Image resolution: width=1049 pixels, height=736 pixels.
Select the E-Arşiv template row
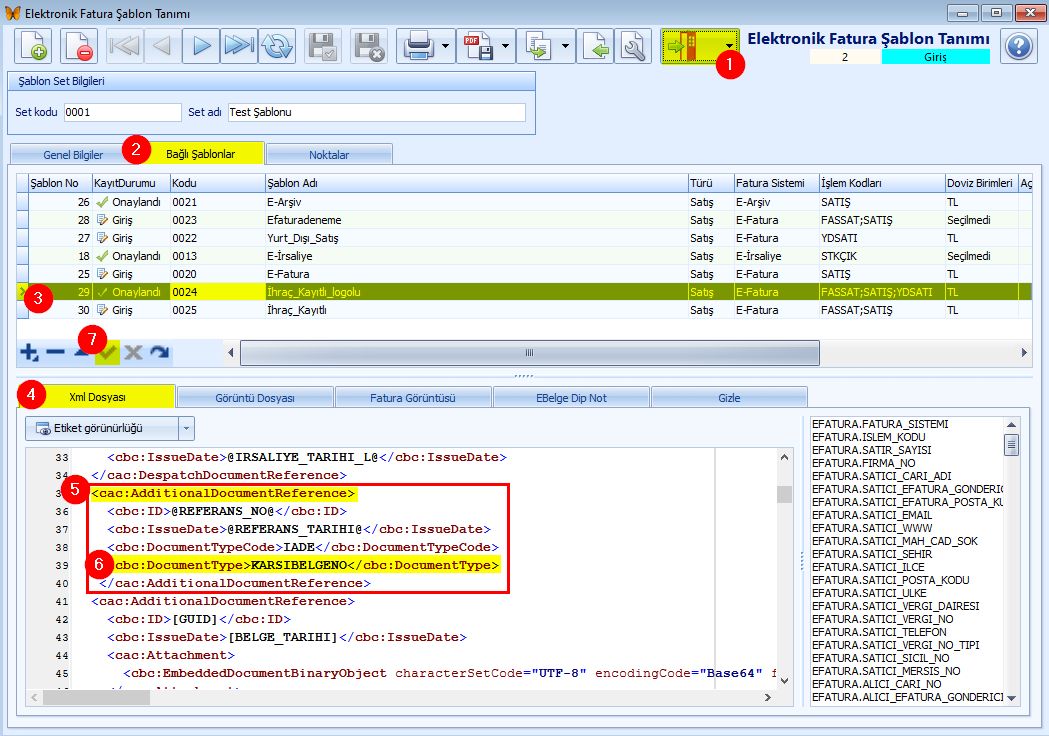pyautogui.click(x=524, y=202)
